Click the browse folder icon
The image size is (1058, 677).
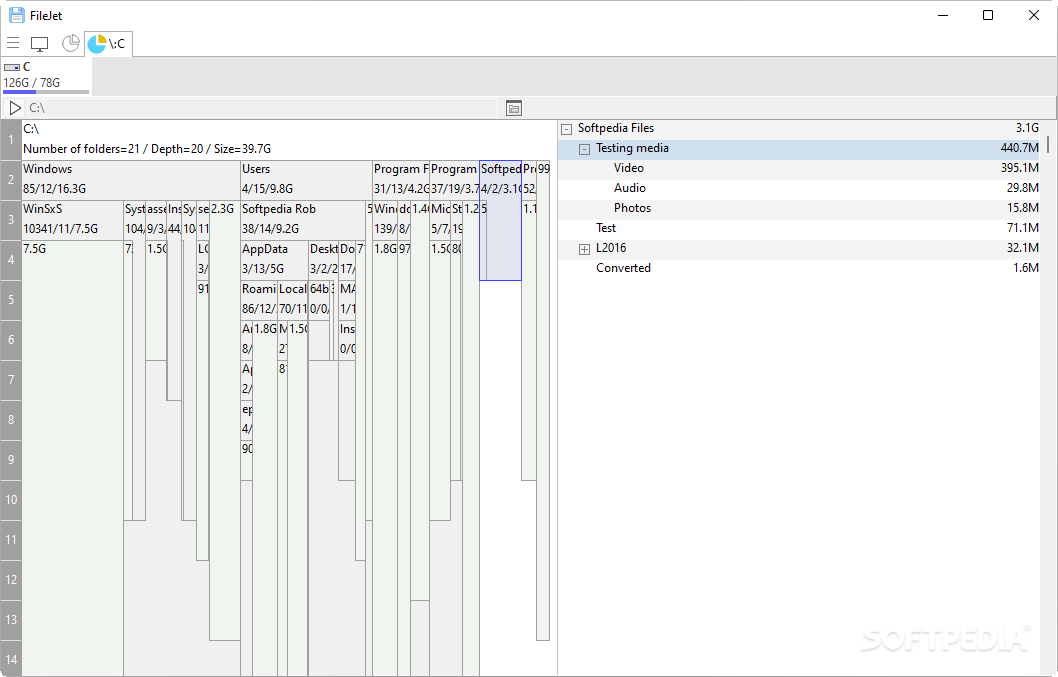[514, 108]
